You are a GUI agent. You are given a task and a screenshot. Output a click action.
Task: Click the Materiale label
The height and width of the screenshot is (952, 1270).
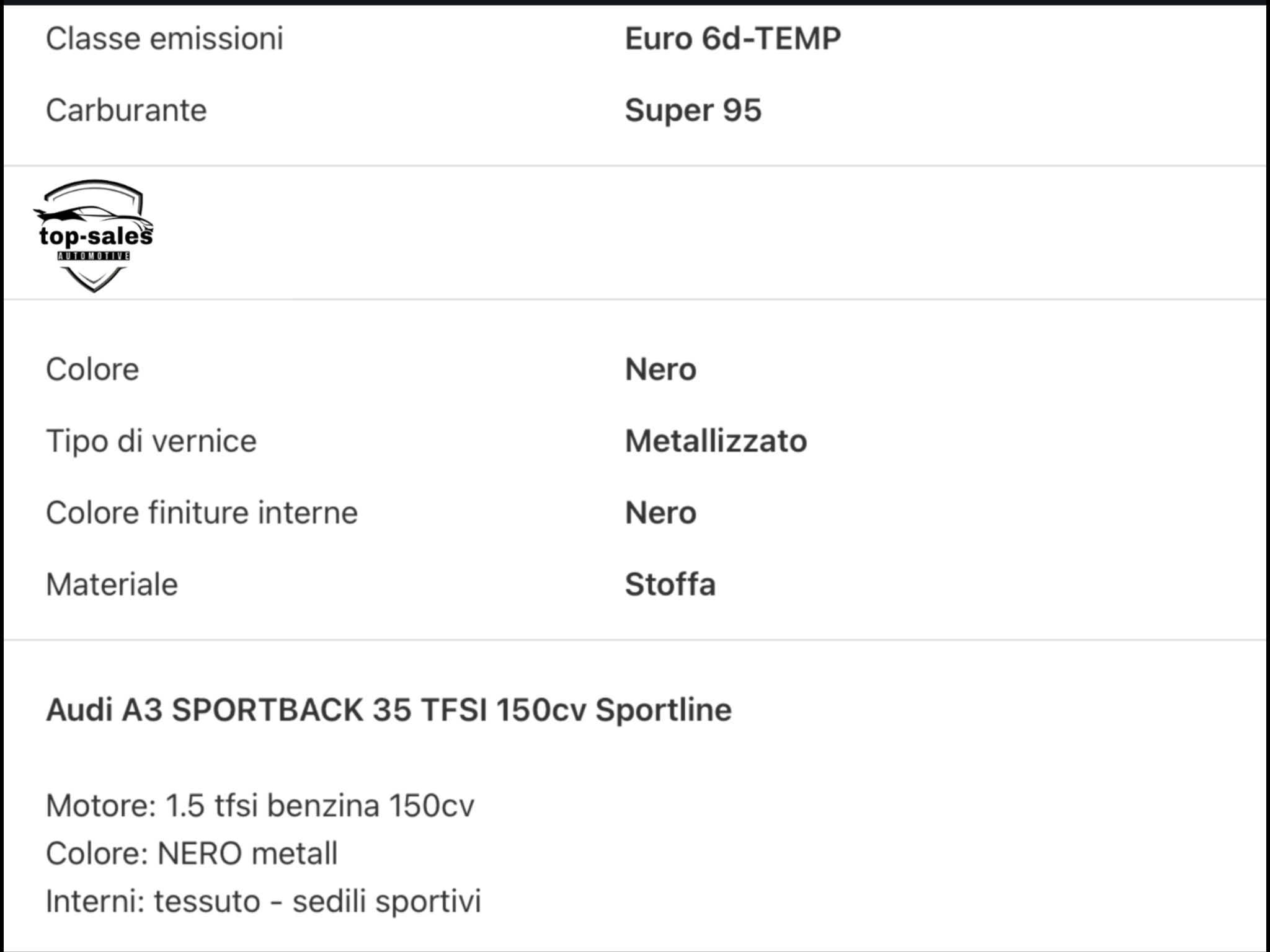coord(112,584)
